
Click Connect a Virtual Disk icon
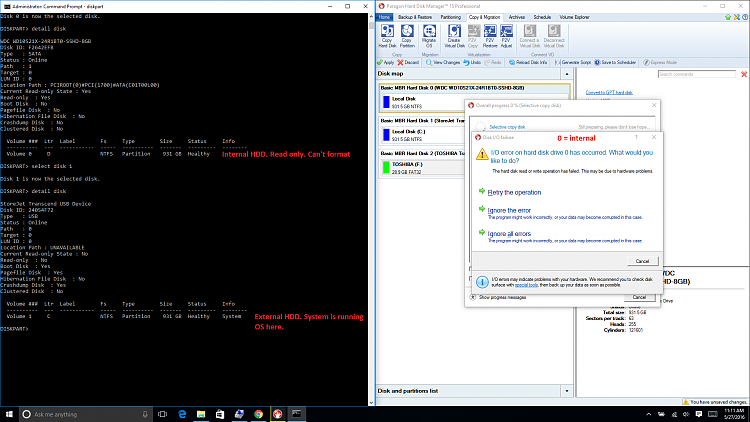pyautogui.click(x=529, y=36)
